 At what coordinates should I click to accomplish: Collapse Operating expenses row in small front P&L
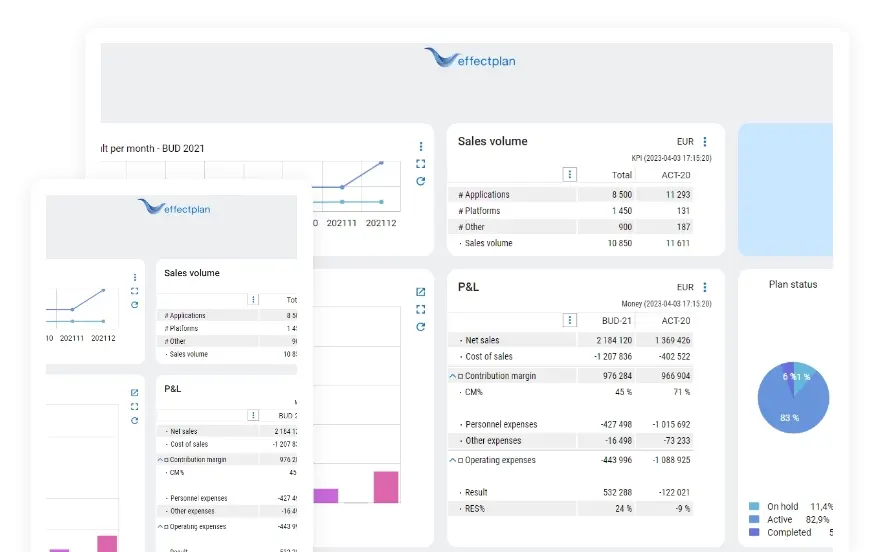point(160,527)
